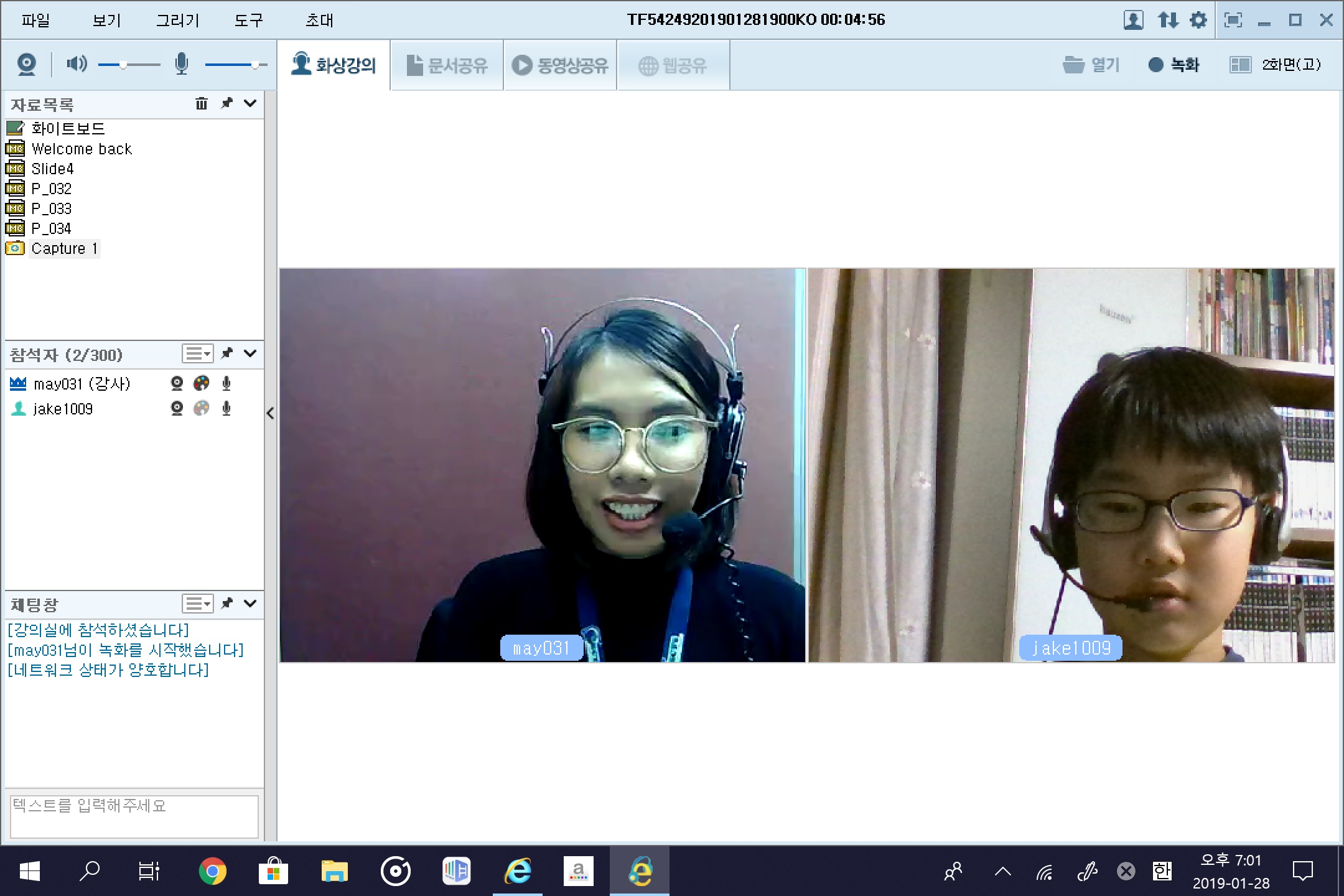Pin the 참석자 panel

[227, 353]
